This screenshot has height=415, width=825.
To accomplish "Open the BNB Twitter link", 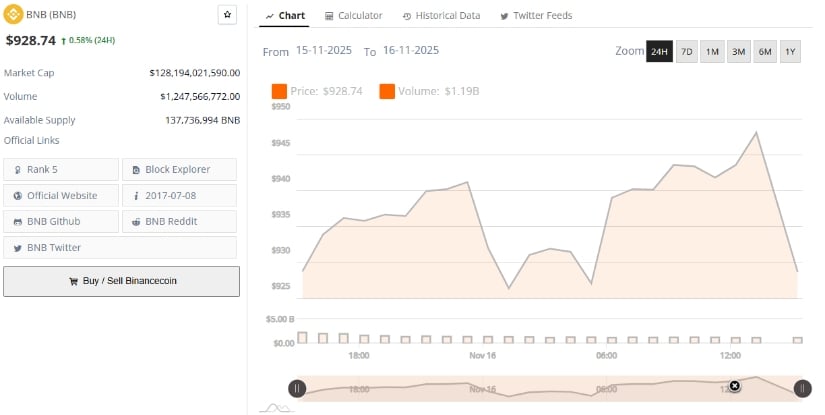I will [x=120, y=247].
